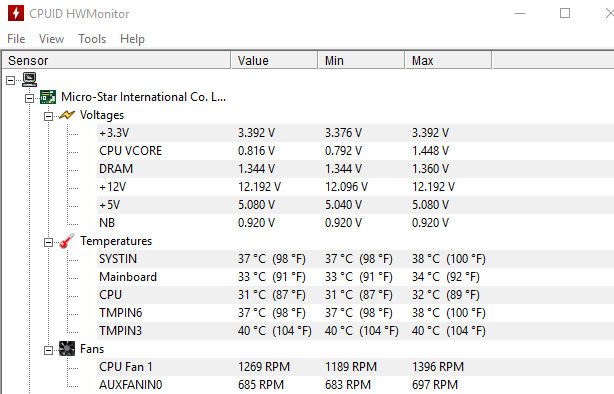614x394 pixels.
Task: Collapse the Fans section
Action: [x=48, y=350]
